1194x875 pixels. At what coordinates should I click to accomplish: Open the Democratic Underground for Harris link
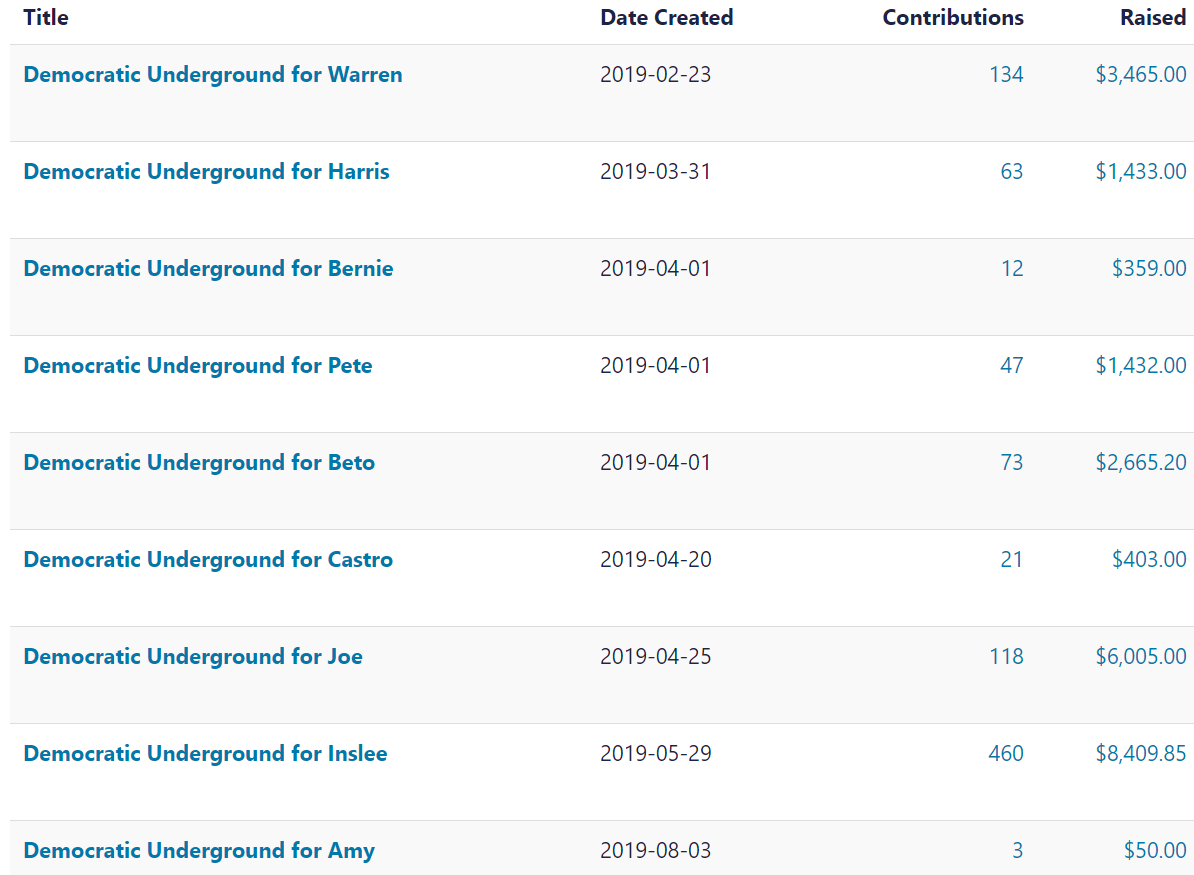[206, 172]
